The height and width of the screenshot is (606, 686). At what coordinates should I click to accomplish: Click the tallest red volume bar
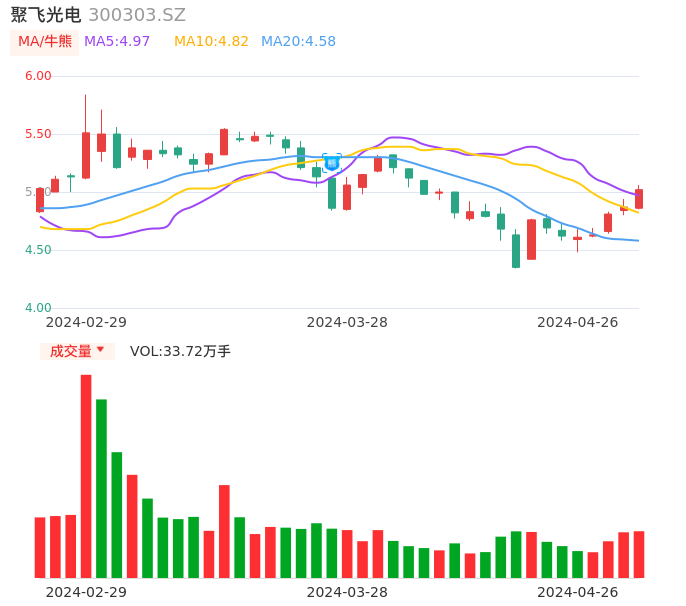86,476
